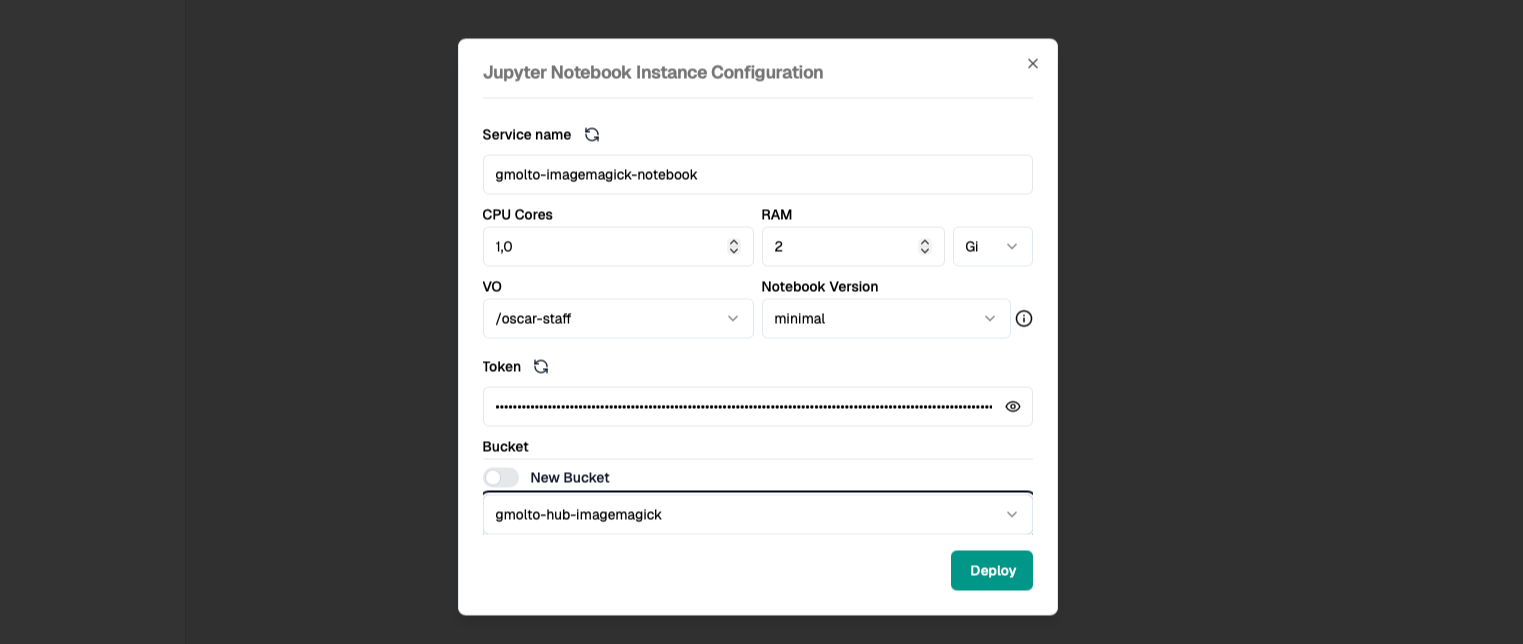Focus the CPU Cores value field
The image size is (1523, 644).
[600, 247]
